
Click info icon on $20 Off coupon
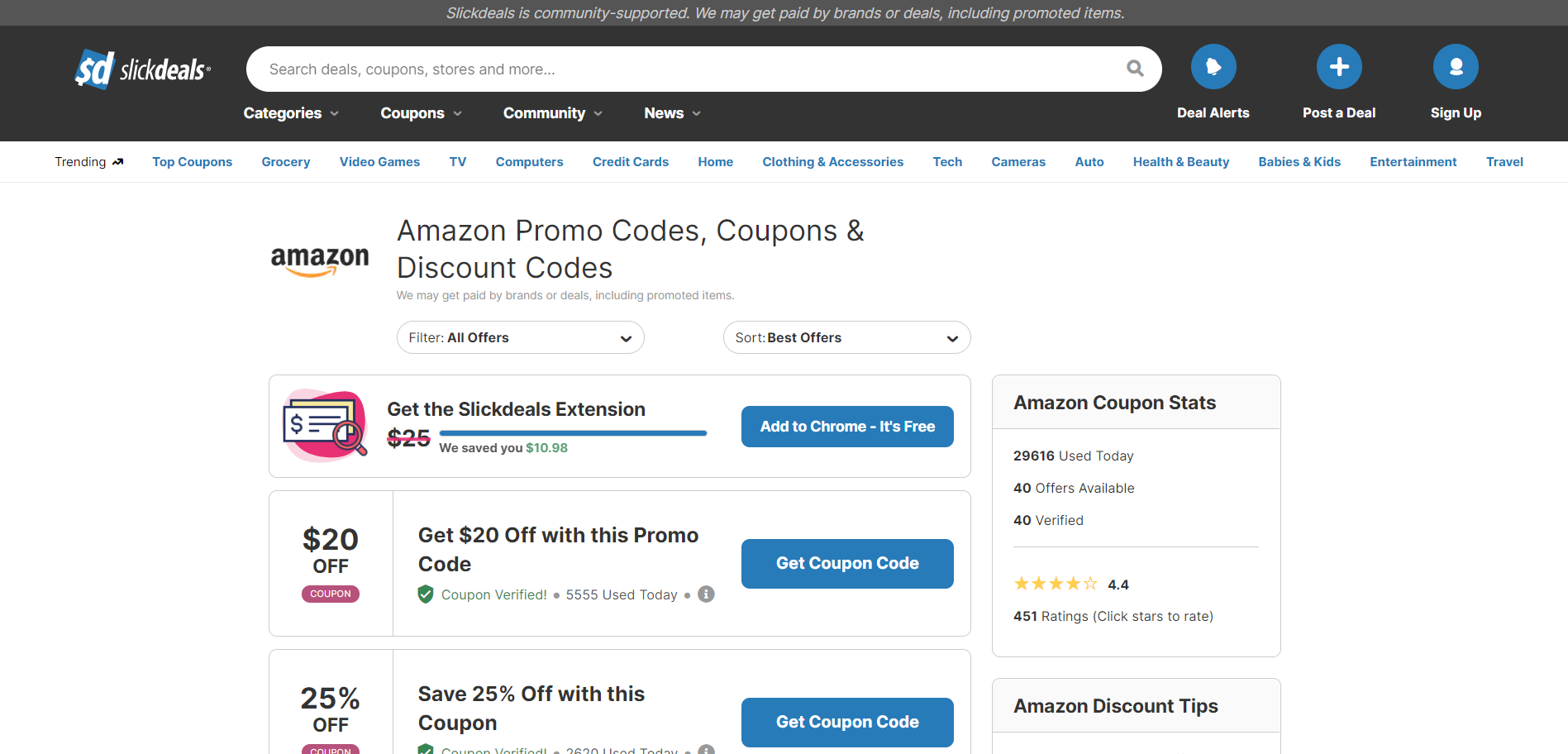pyautogui.click(x=706, y=594)
